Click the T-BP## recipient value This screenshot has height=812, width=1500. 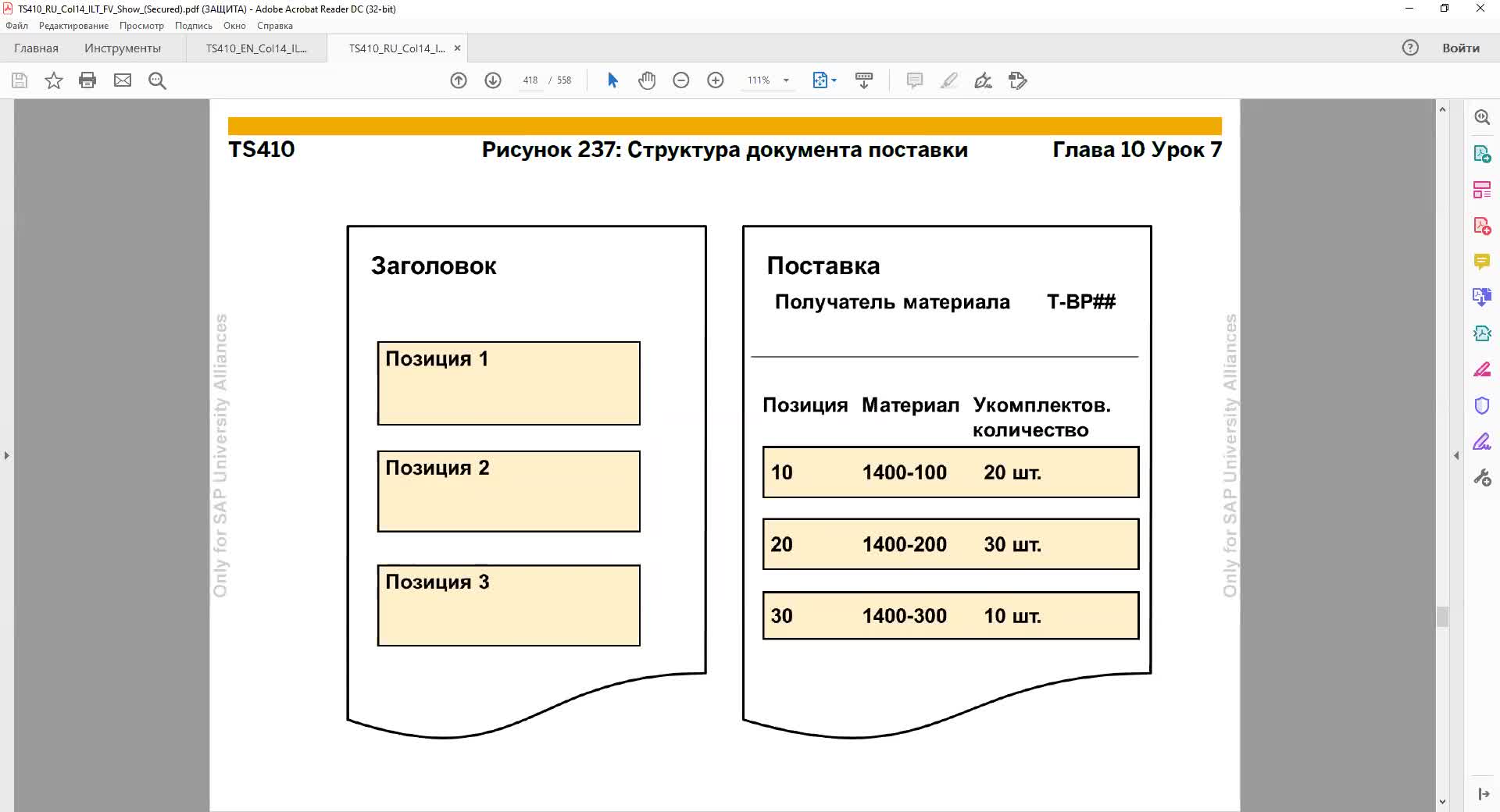(1081, 302)
